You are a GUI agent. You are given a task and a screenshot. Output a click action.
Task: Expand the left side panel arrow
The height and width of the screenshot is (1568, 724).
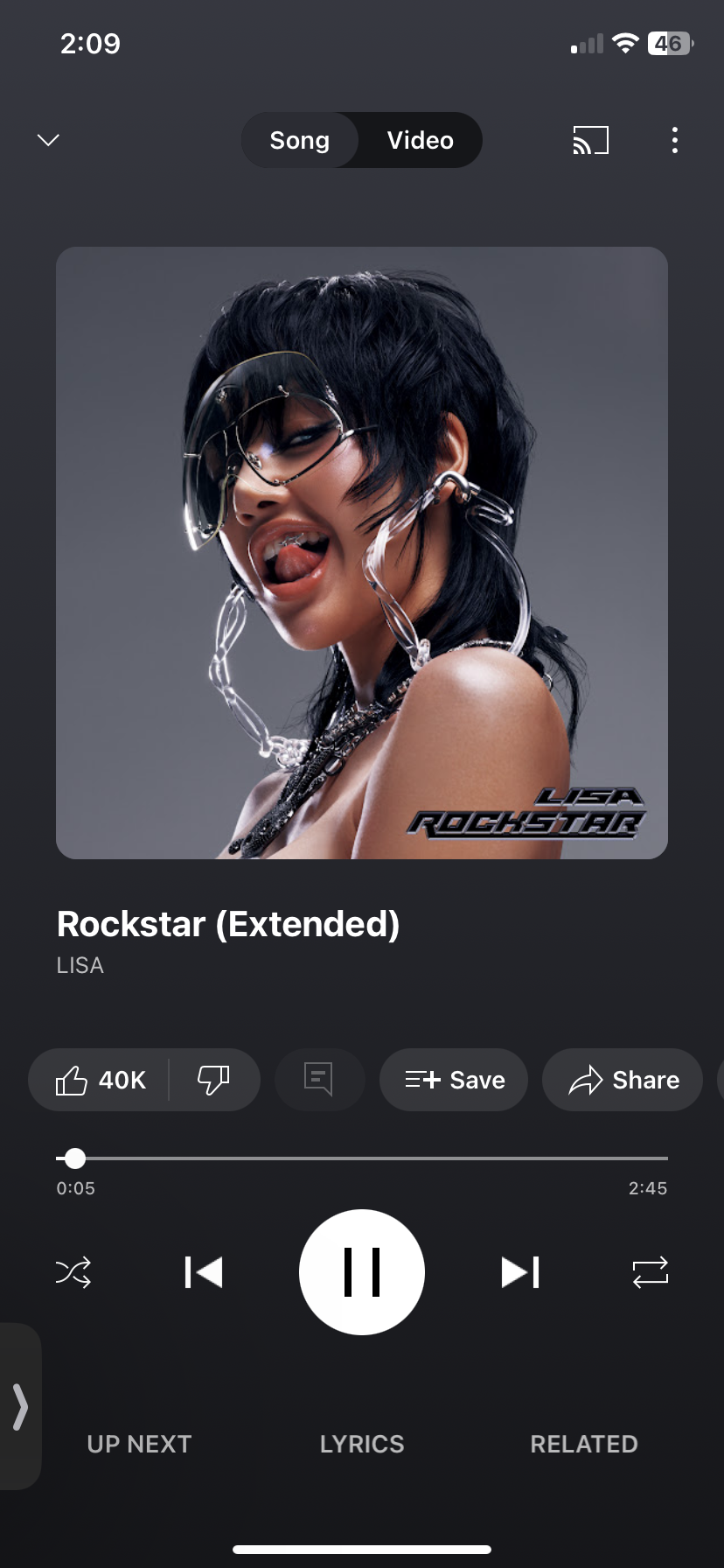tap(20, 1406)
